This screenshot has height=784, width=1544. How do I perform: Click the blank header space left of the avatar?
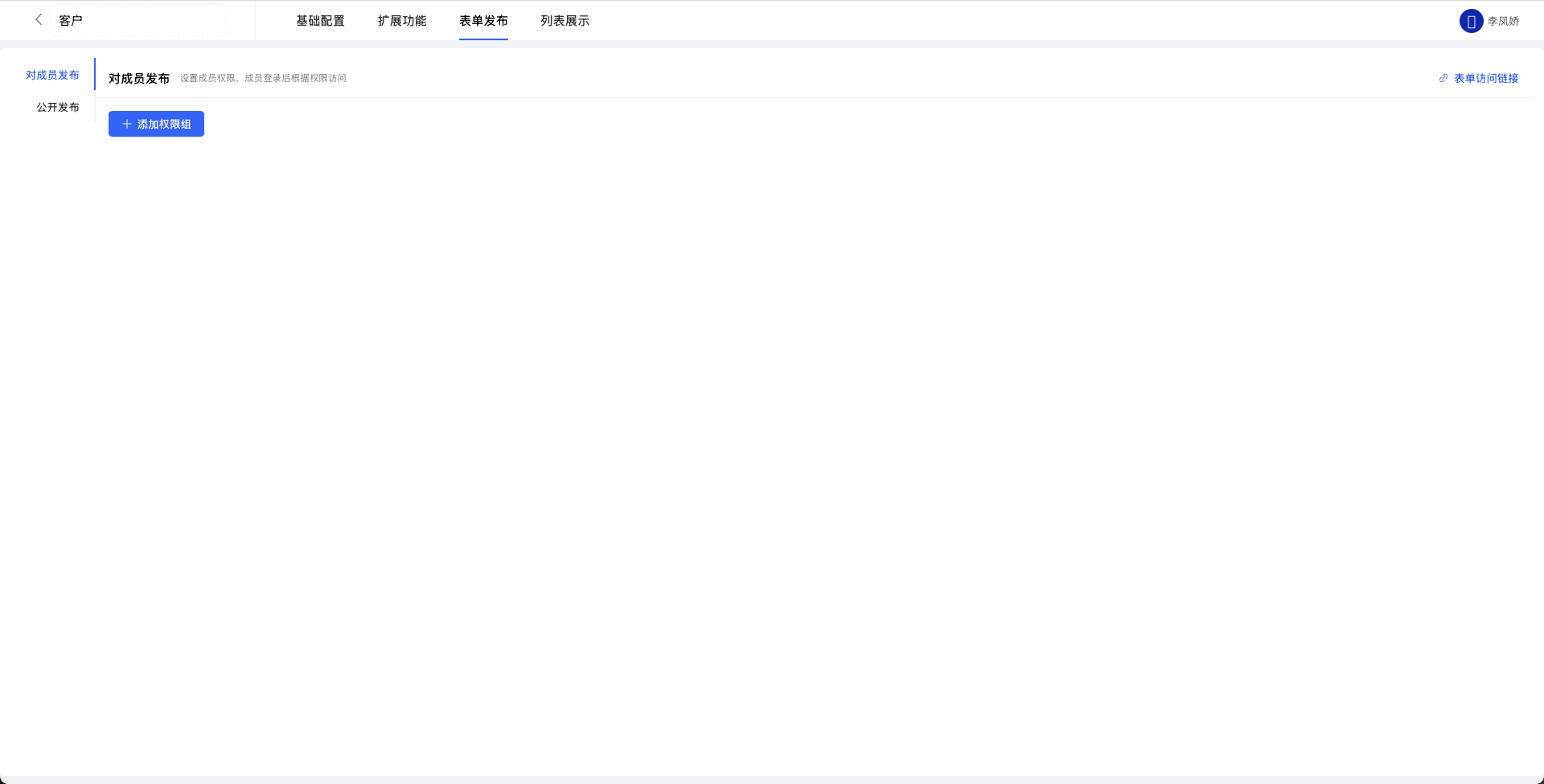pyautogui.click(x=1045, y=21)
